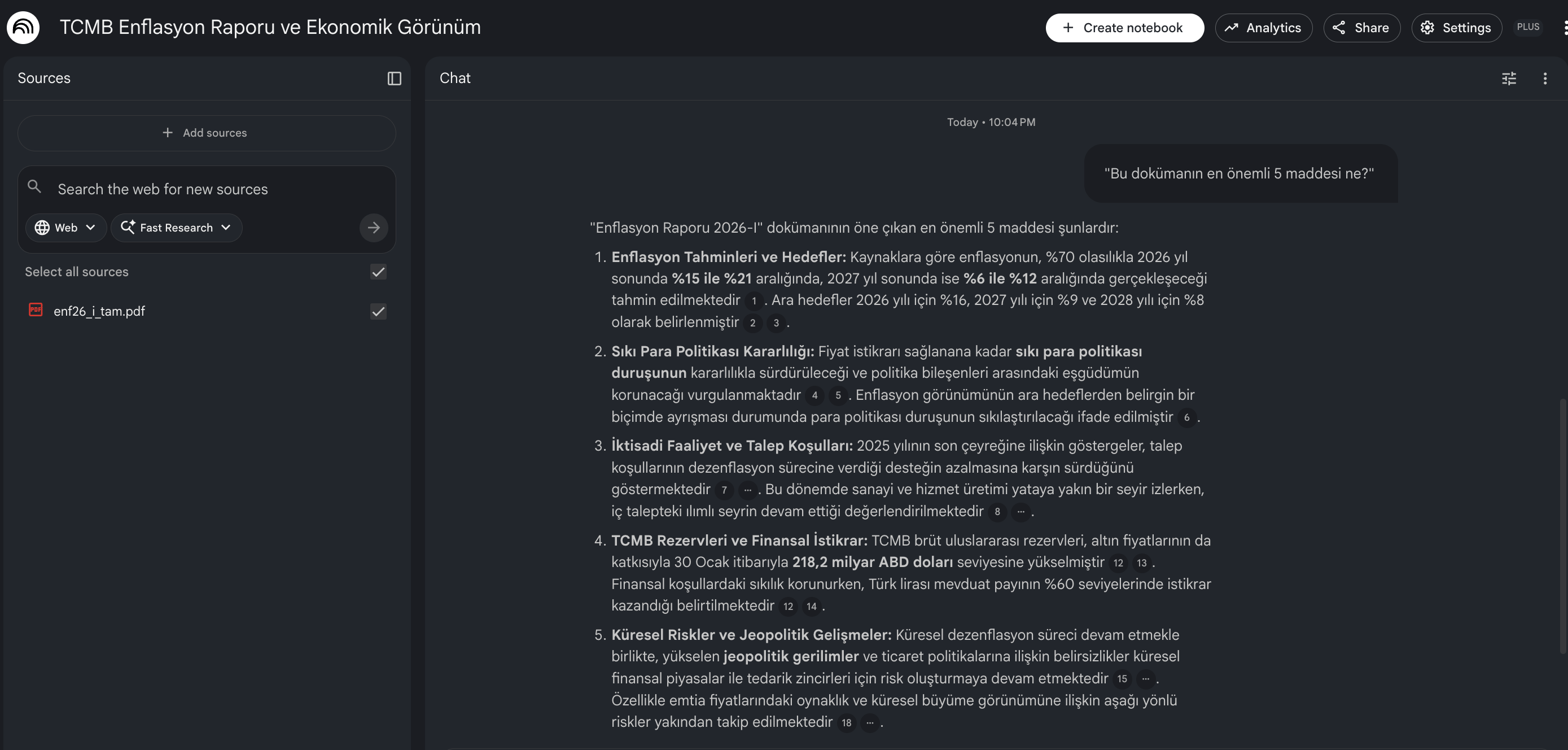Image resolution: width=1568 pixels, height=750 pixels.
Task: Submit web search arrow button
Action: [373, 228]
